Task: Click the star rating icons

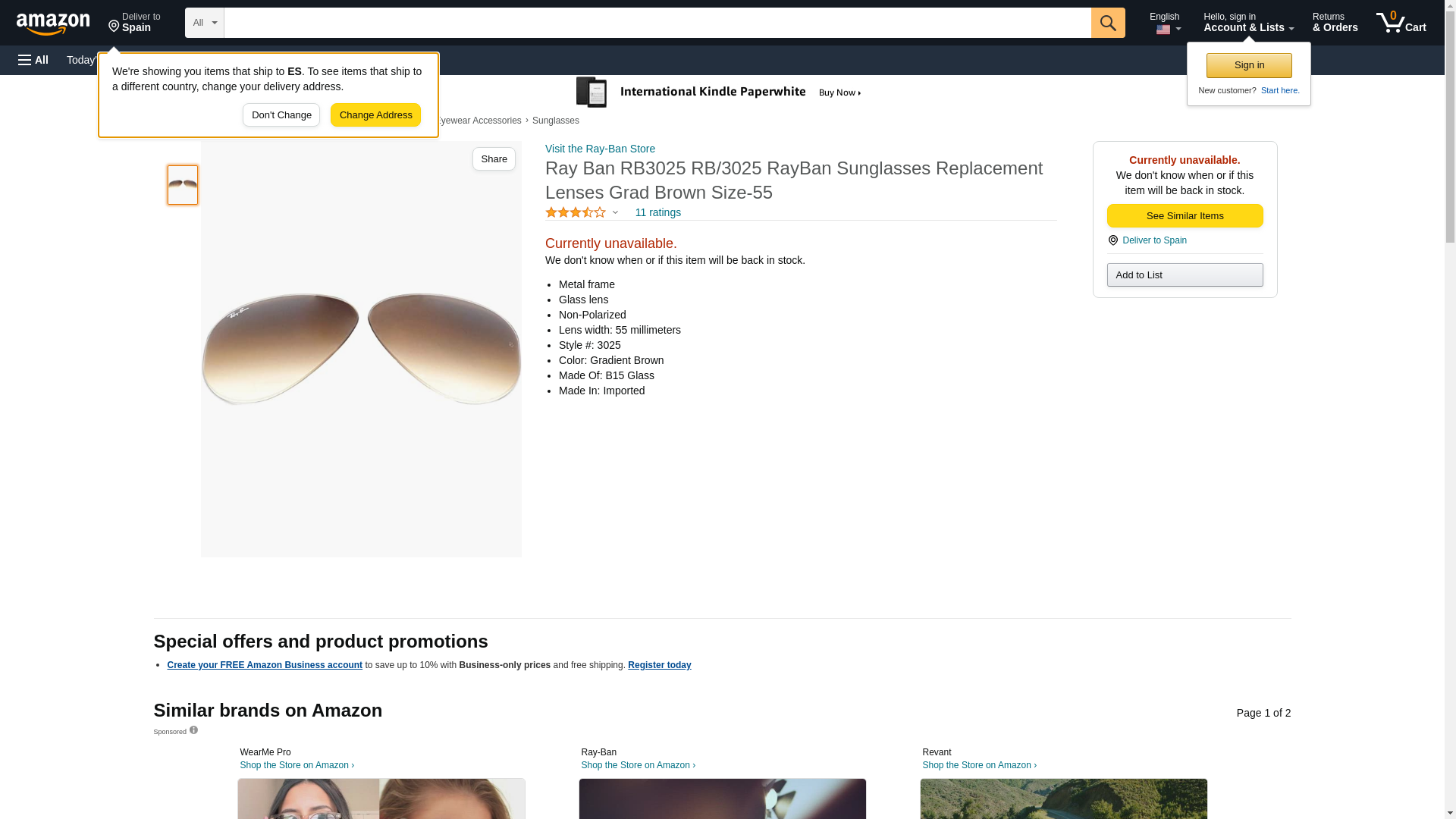Action: tap(576, 212)
